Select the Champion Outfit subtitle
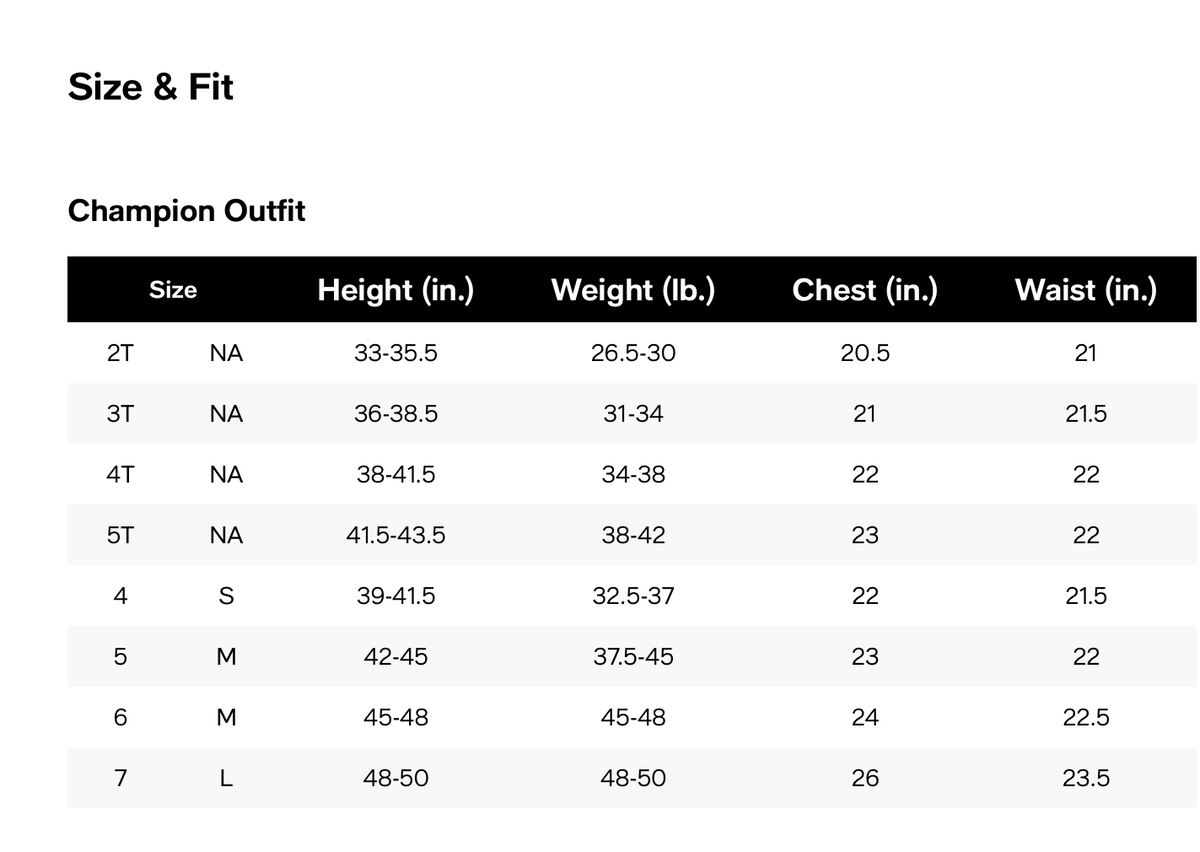Image resolution: width=1200 pixels, height=852 pixels. [x=187, y=211]
